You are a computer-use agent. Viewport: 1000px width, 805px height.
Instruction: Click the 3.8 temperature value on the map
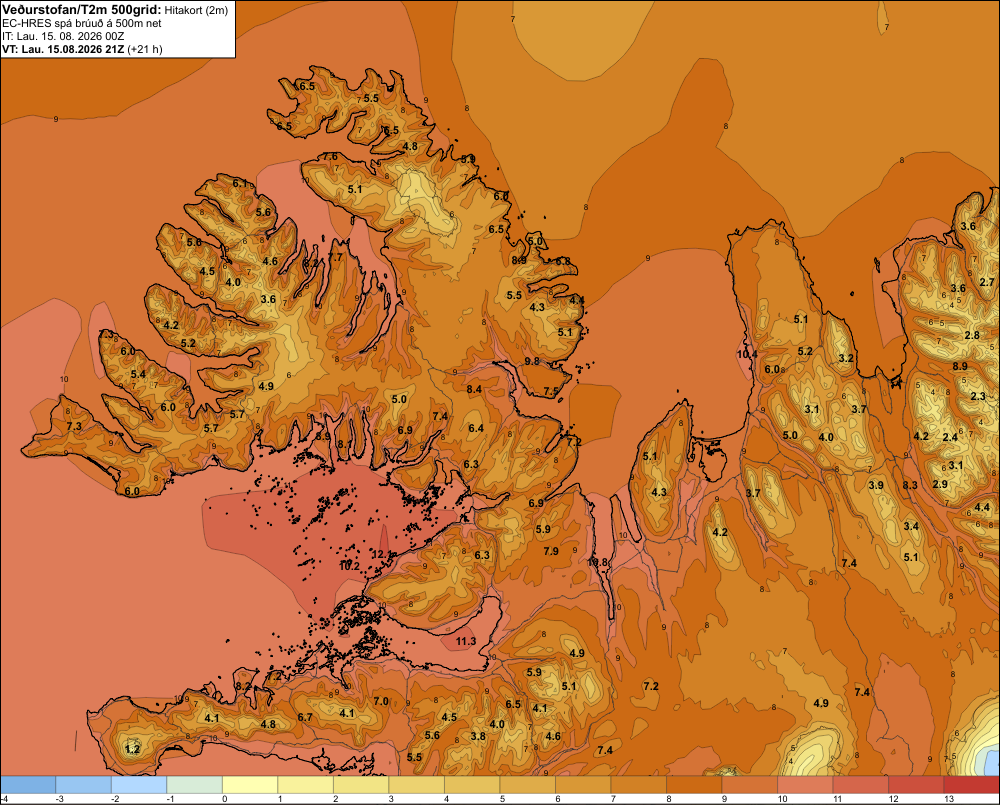(478, 736)
